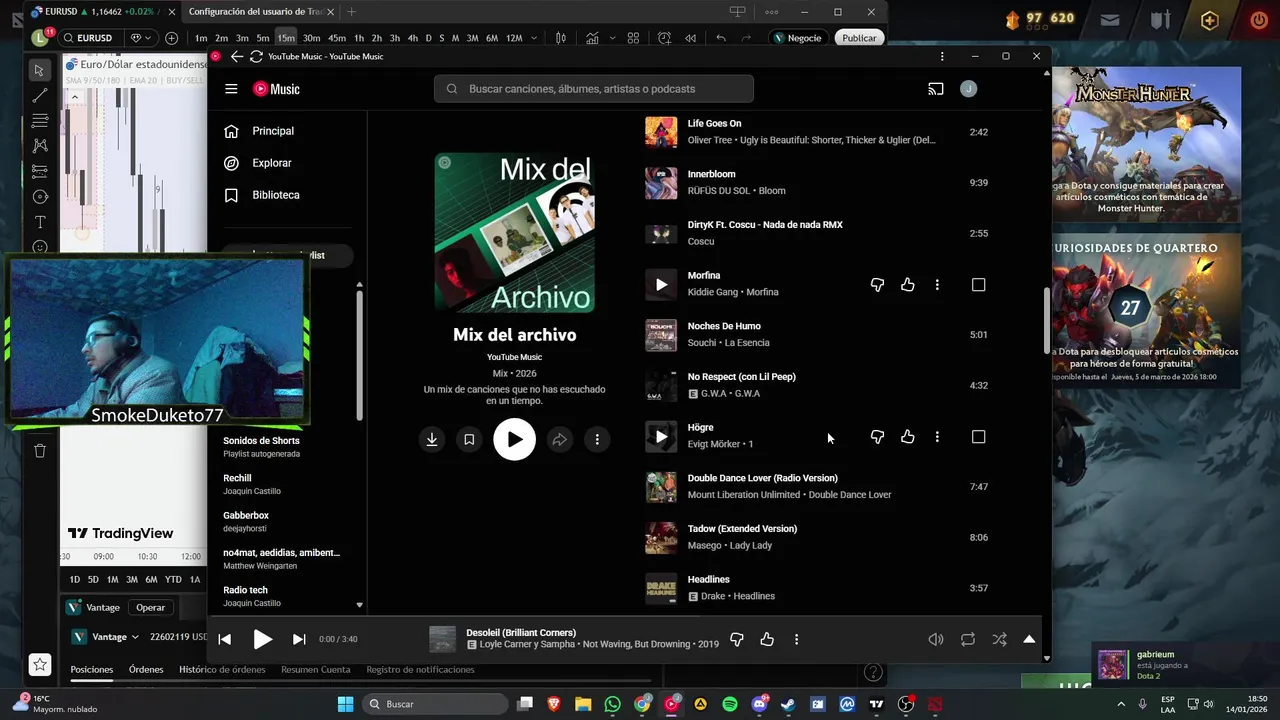Open the Windows Start menu
Viewport: 1280px width, 720px height.
click(x=345, y=704)
